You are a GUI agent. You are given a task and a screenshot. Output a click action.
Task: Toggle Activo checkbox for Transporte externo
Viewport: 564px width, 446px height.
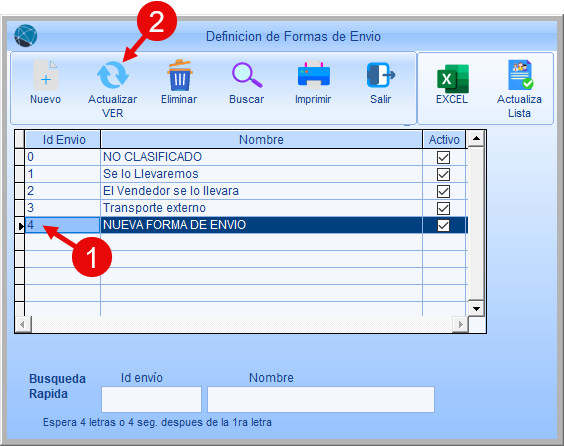pos(443,208)
